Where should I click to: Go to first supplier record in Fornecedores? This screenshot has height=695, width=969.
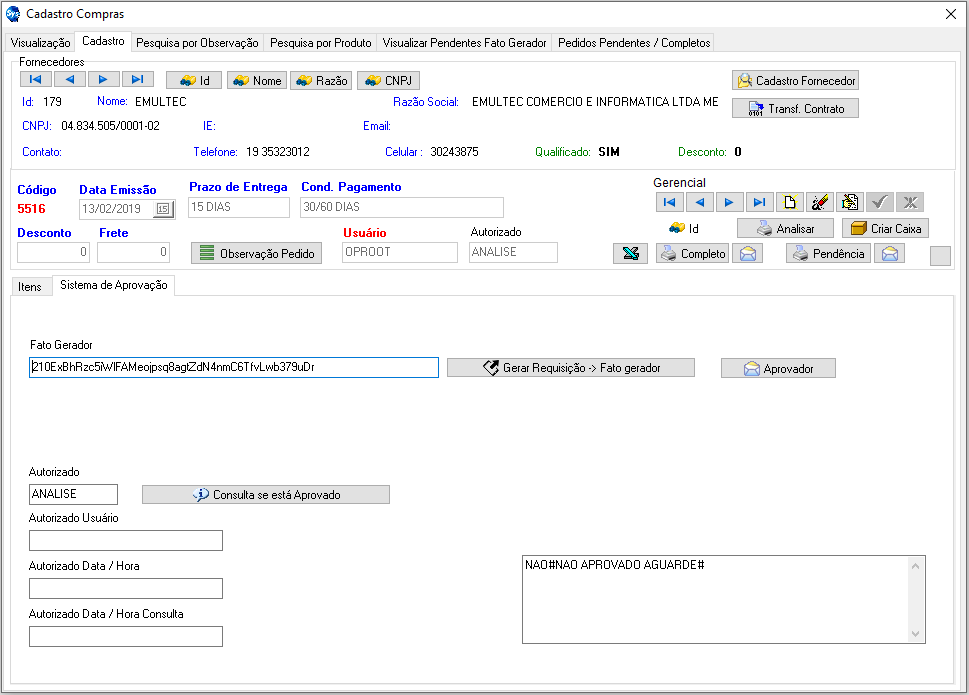pyautogui.click(x=35, y=80)
